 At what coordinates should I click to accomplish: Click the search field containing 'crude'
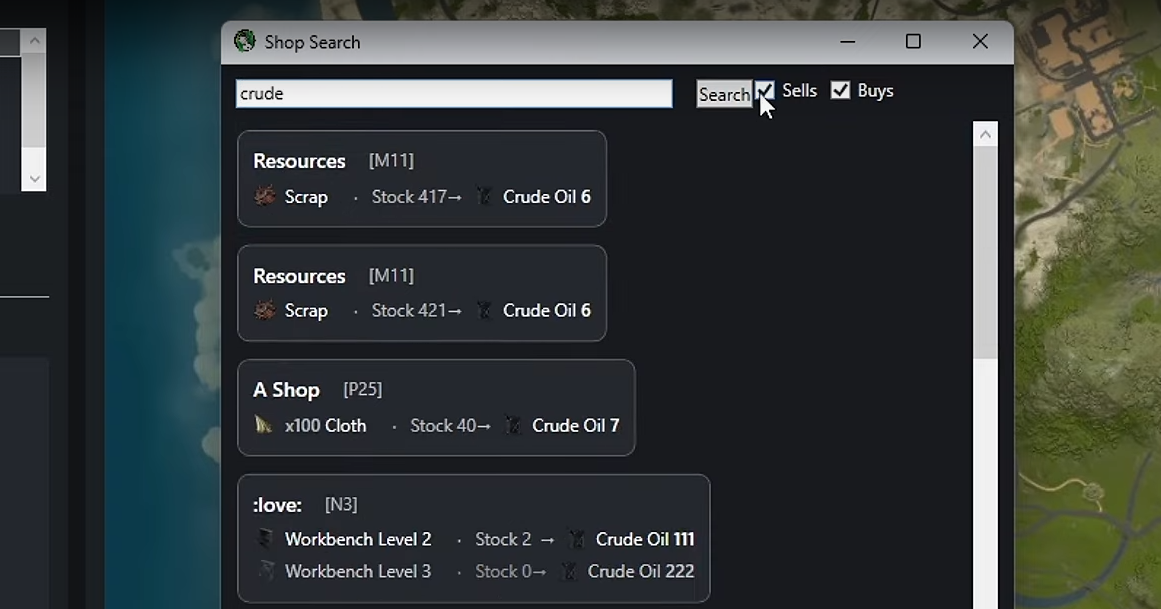point(454,93)
